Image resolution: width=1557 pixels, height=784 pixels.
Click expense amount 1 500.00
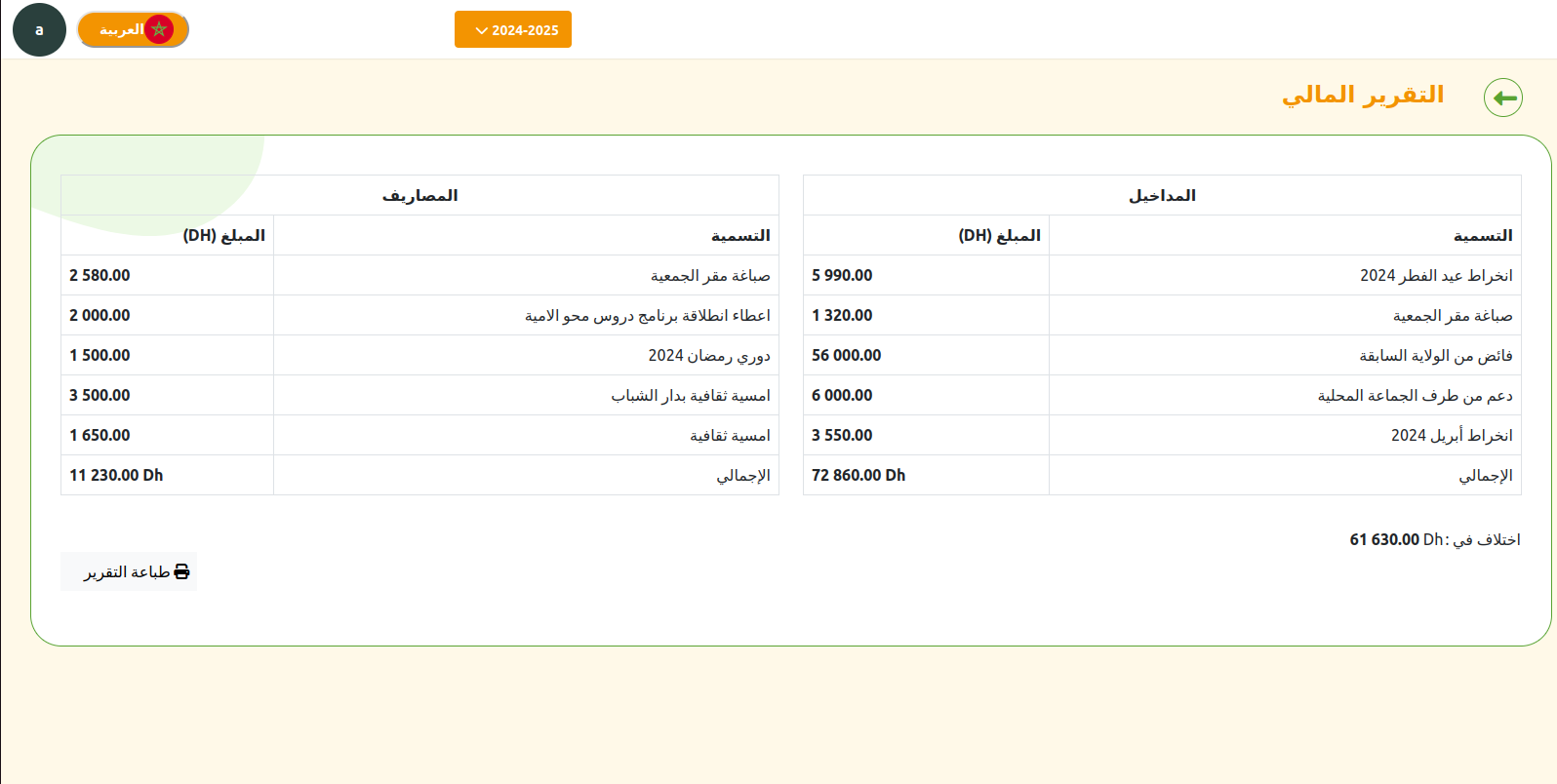point(100,355)
